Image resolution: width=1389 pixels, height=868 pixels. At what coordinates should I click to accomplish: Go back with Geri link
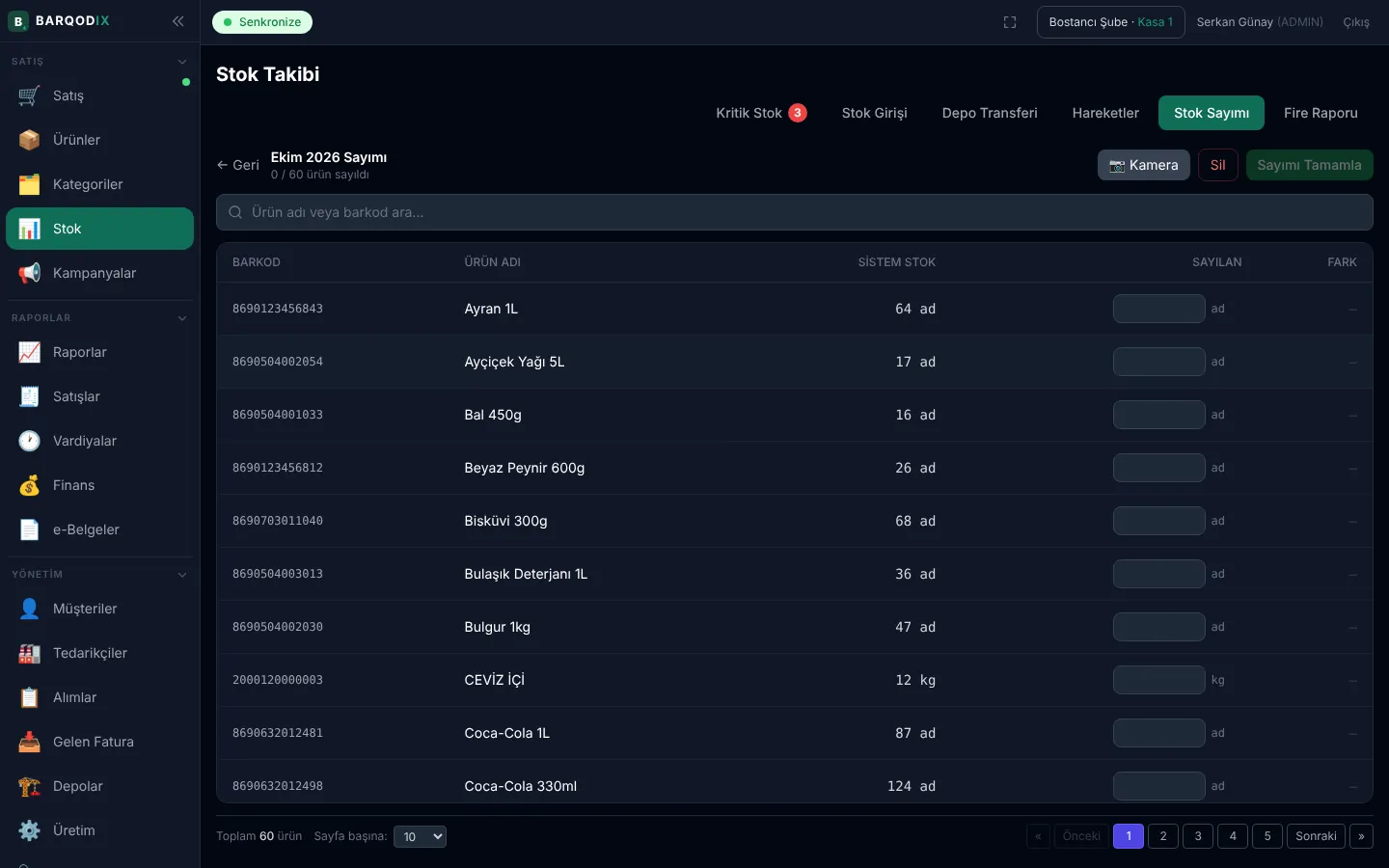238,165
